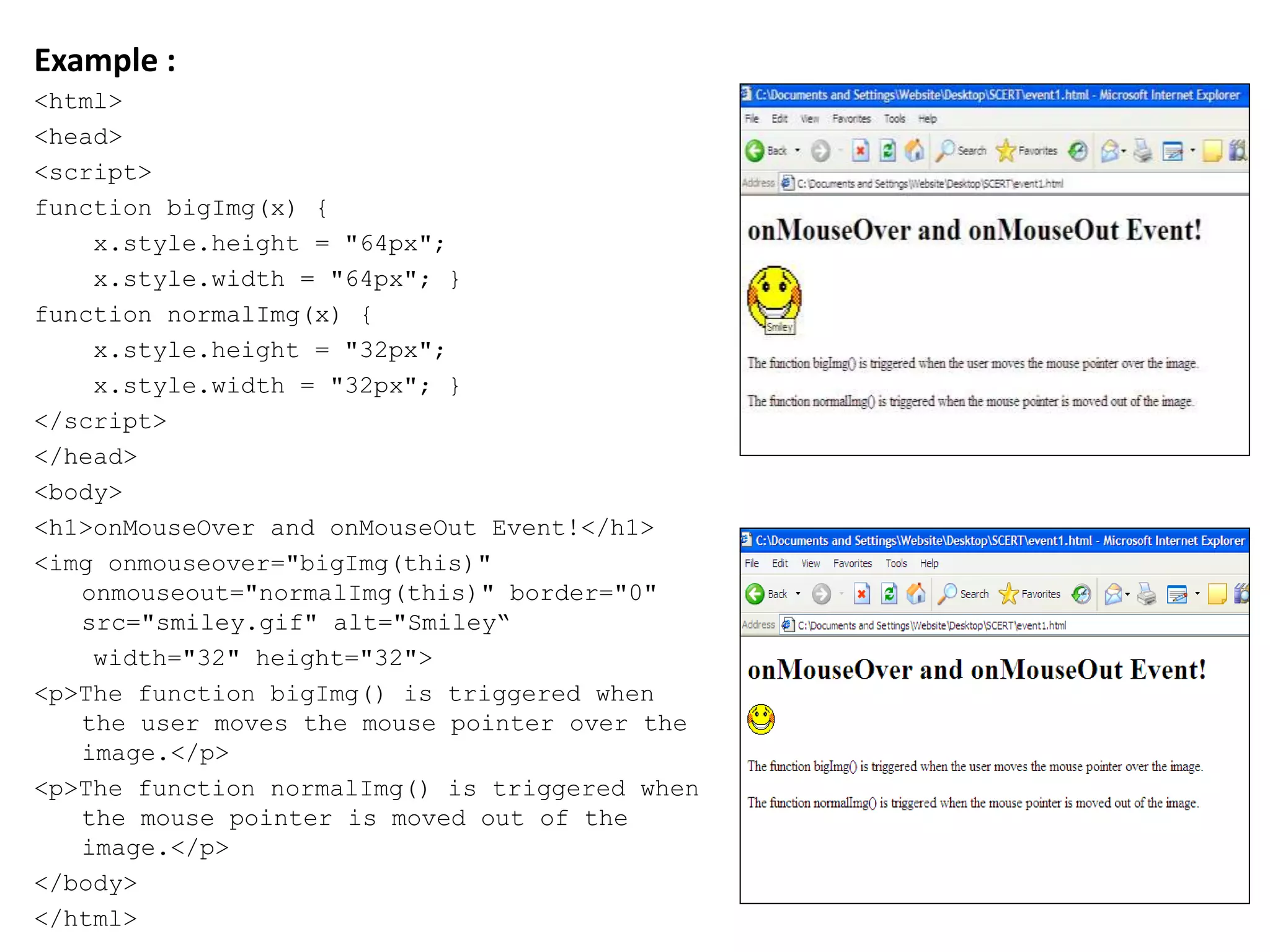Screen dimensions: 1270x952
Task: Click code line 'function normalImg(x) {'
Action: 203,315
